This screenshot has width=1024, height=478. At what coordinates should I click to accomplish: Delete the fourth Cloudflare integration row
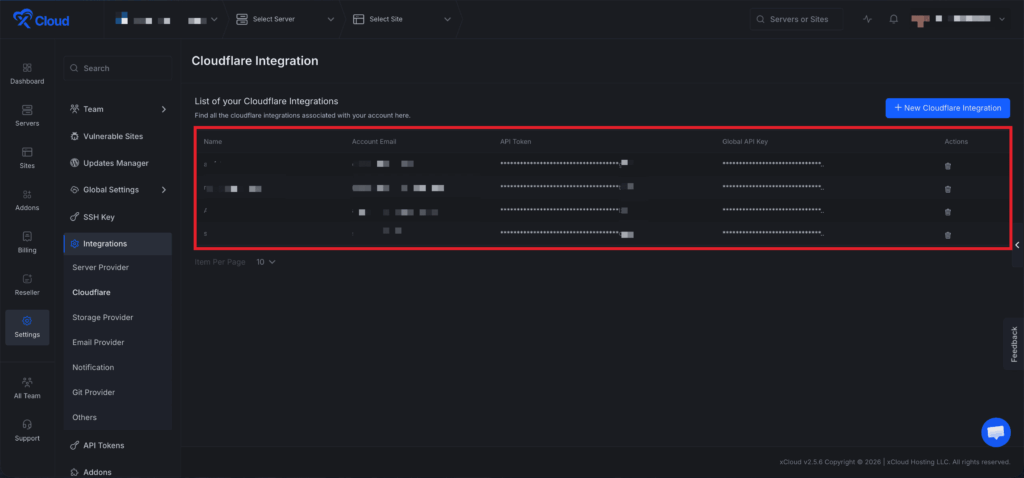(x=948, y=235)
